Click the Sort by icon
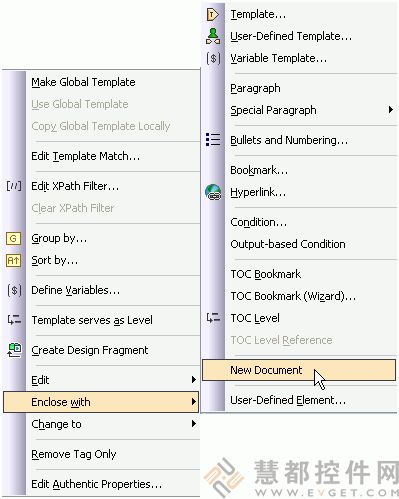The image size is (399, 499). (13, 260)
